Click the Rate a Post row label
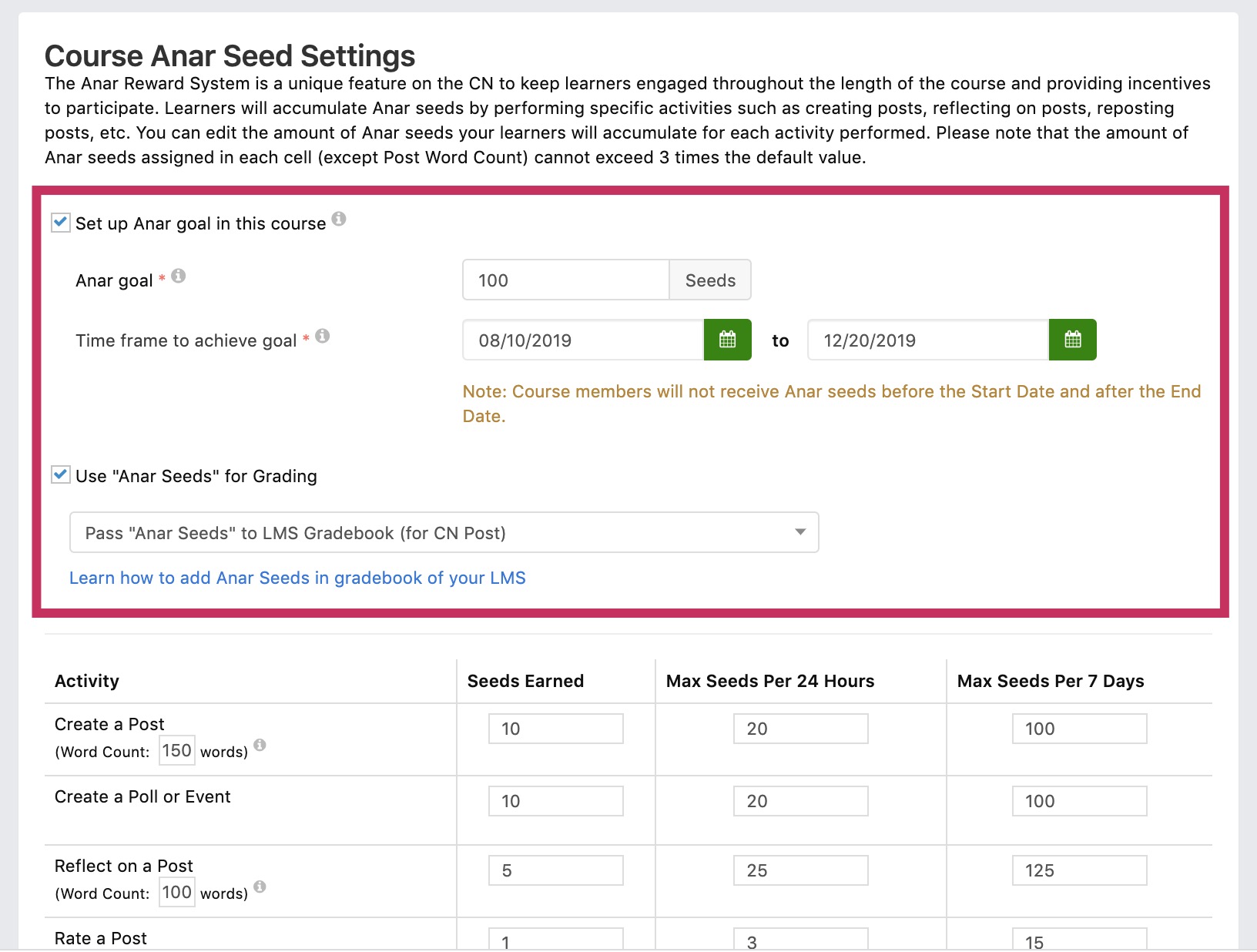This screenshot has width=1257, height=952. pyautogui.click(x=101, y=938)
